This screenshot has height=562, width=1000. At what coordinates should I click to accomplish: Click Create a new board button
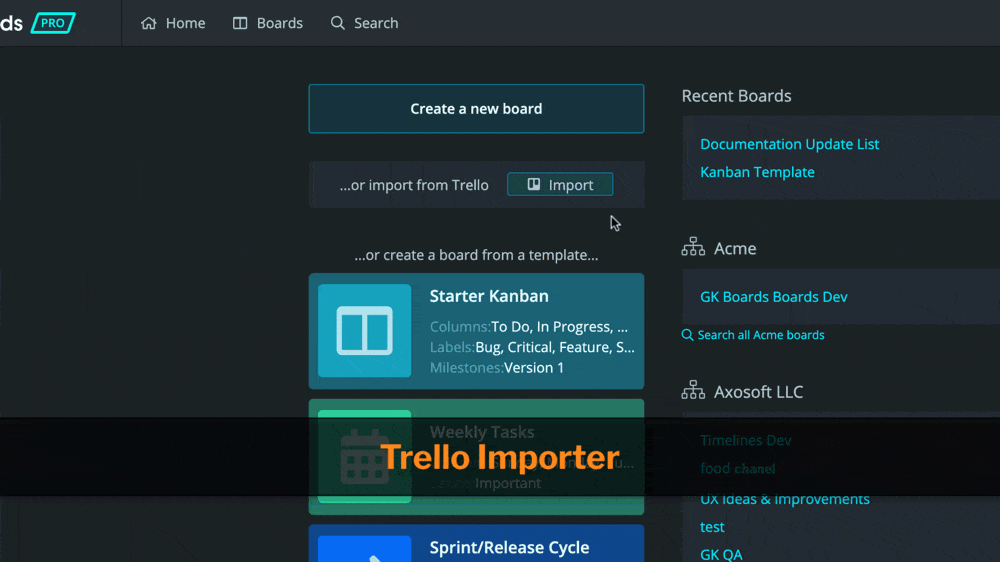[x=476, y=108]
